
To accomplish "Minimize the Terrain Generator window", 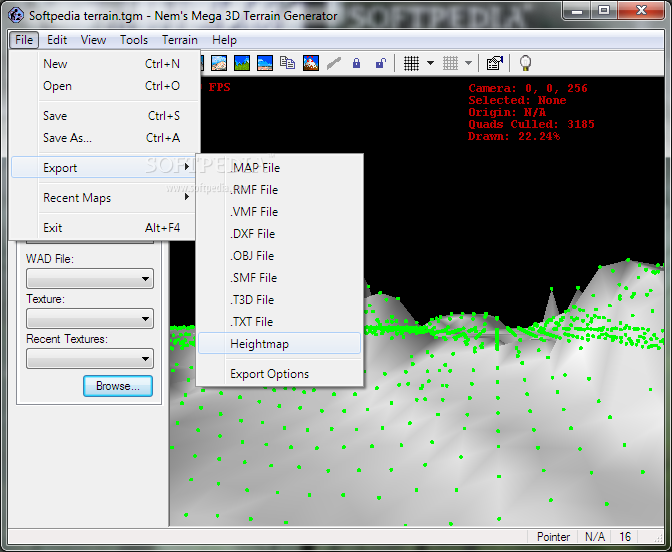I will pyautogui.click(x=577, y=10).
